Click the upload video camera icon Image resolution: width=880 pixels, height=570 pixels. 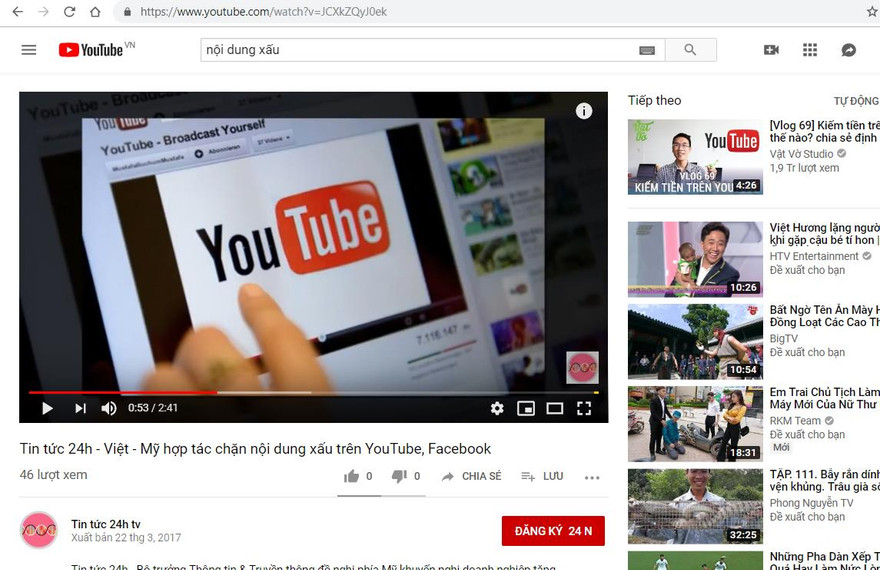[x=771, y=50]
